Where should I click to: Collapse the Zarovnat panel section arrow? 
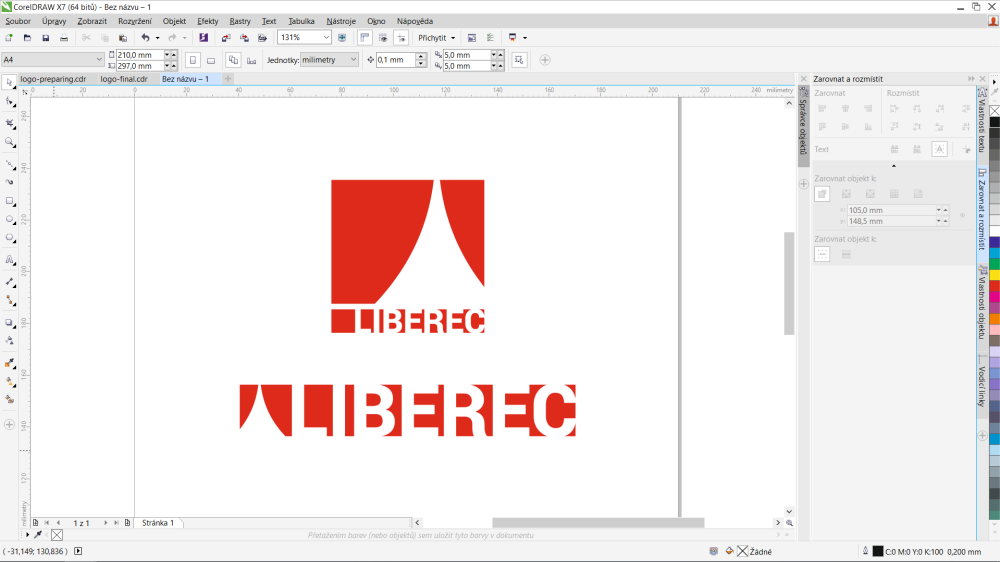coord(893,166)
